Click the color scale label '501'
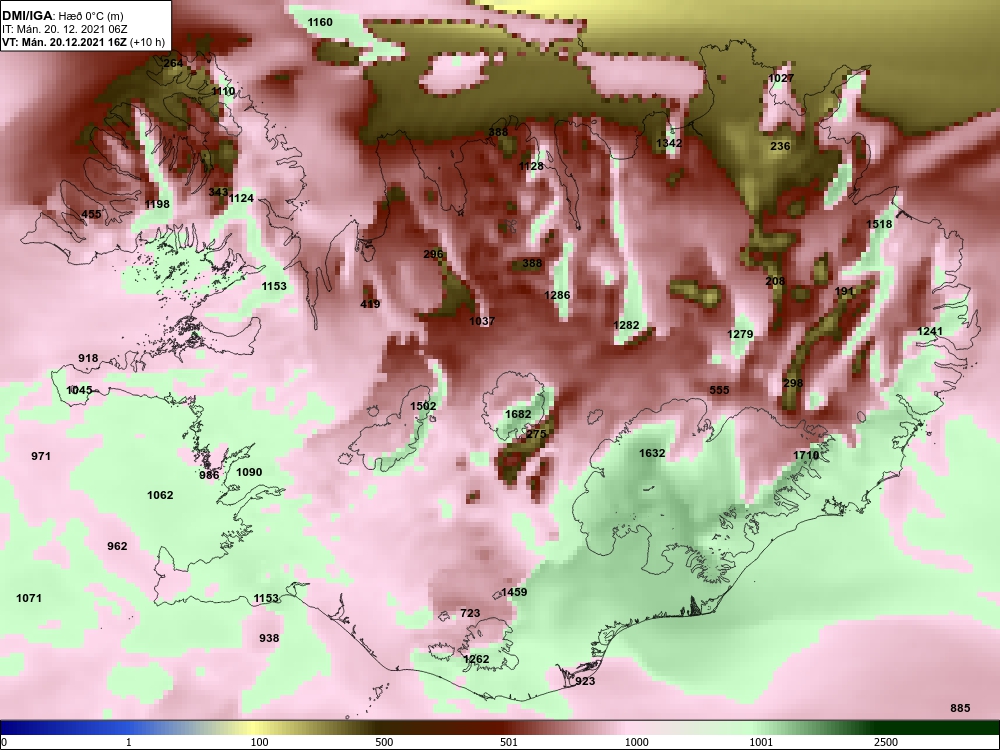 coord(509,742)
